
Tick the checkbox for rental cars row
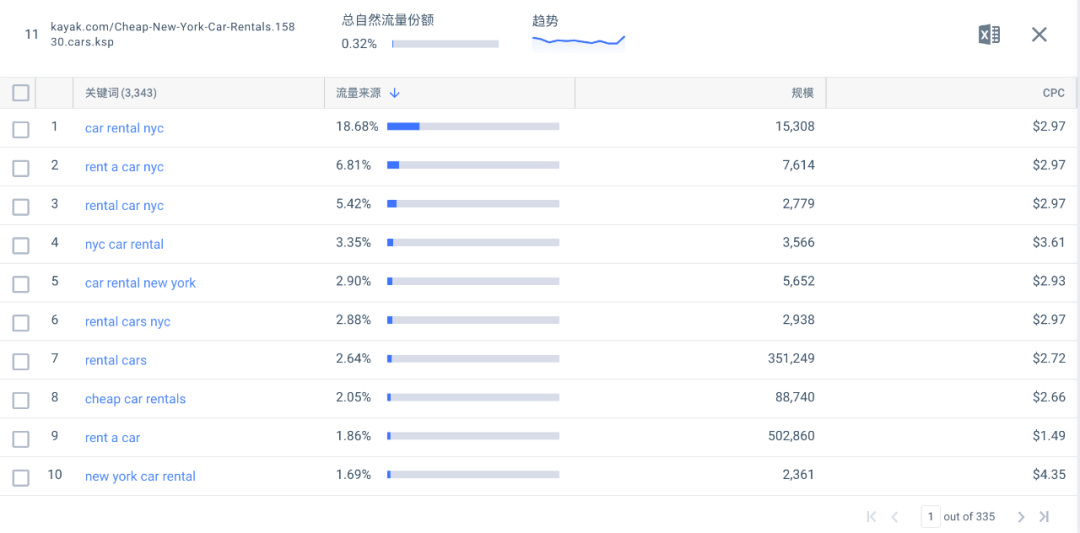(x=20, y=361)
